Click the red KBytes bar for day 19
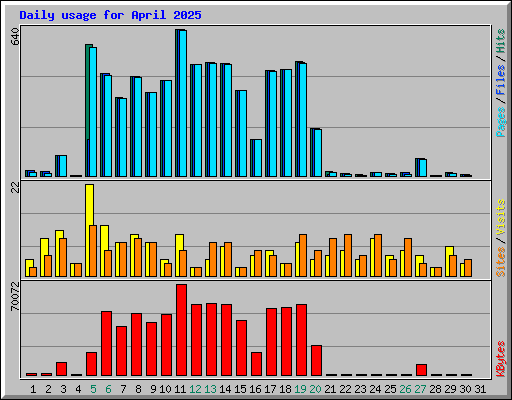512x400 pixels. 302,340
